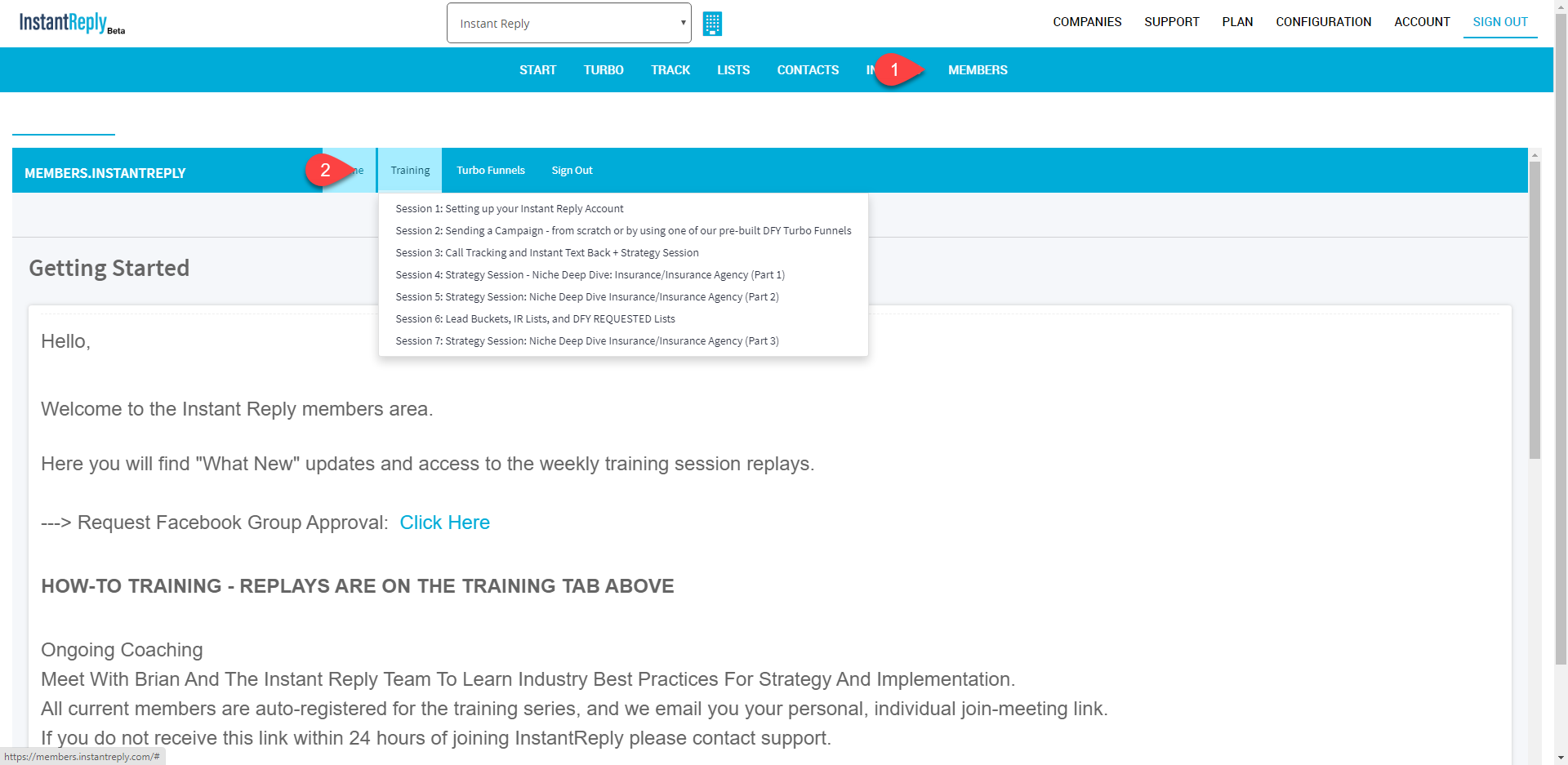Open Session 1: Setting up your Instant Reply Account
This screenshot has height=765, width=1568.
point(510,209)
